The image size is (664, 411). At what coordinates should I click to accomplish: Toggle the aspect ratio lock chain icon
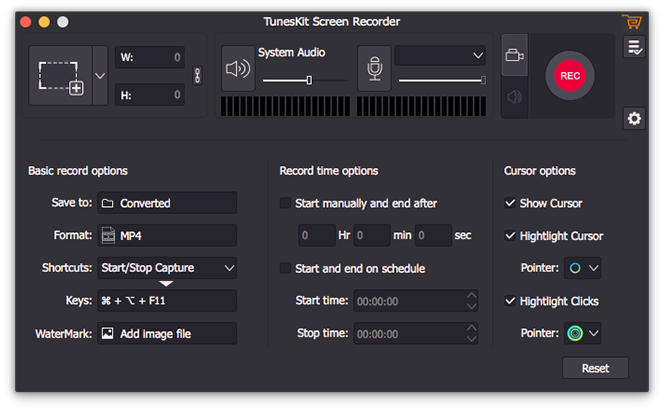(x=197, y=76)
